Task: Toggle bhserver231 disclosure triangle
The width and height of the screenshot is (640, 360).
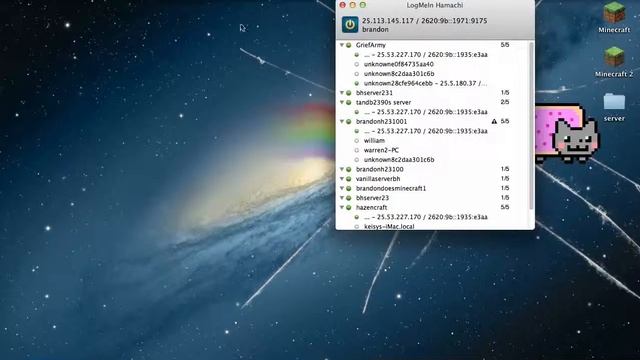Action: (x=342, y=93)
